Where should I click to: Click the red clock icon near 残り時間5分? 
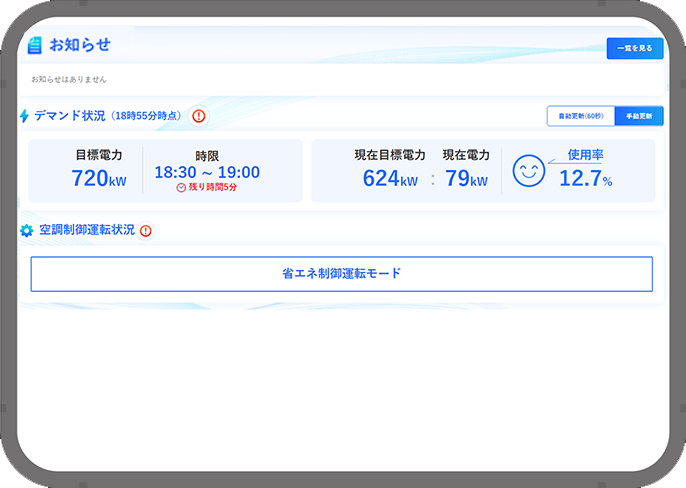coord(181,187)
